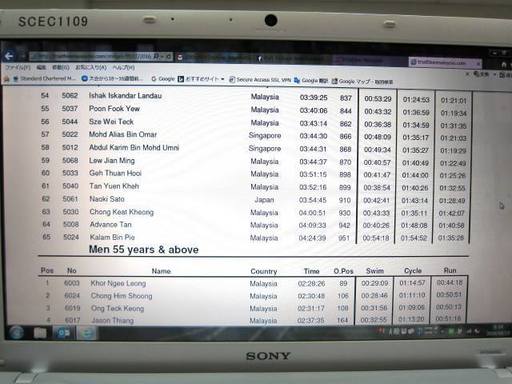Open the お気に入り menu
Screen dimensions: 512x384
tap(91, 67)
